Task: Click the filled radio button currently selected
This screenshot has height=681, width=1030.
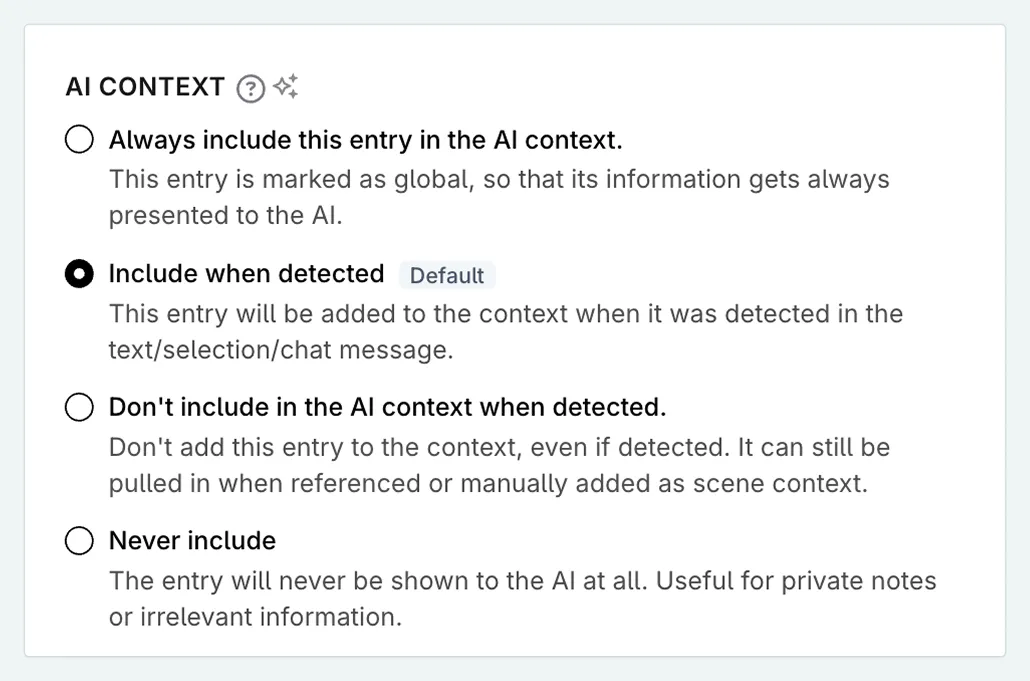Action: (x=79, y=273)
